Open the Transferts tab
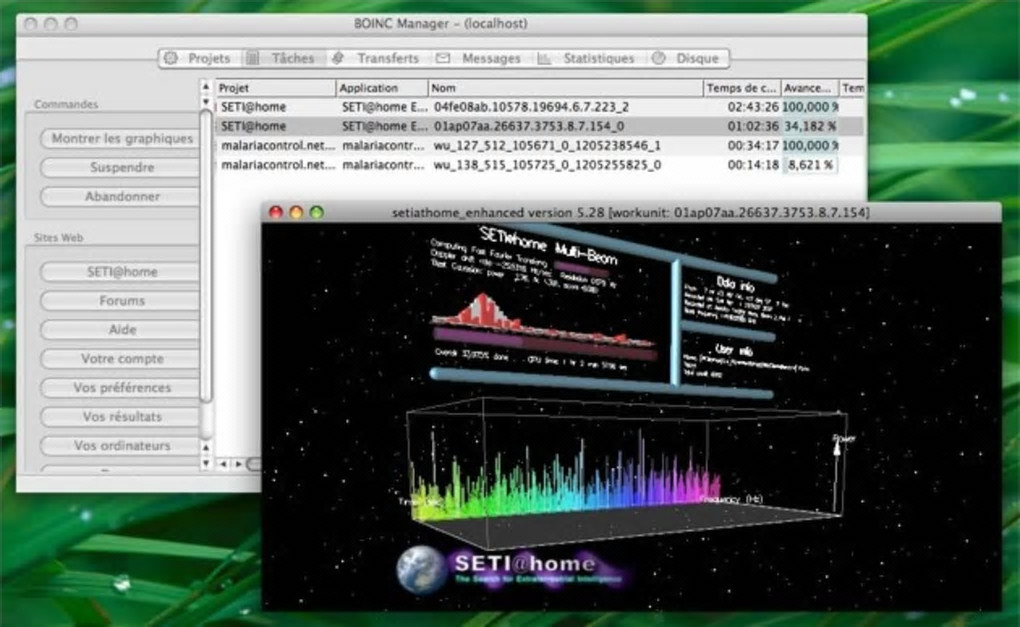 point(377,59)
